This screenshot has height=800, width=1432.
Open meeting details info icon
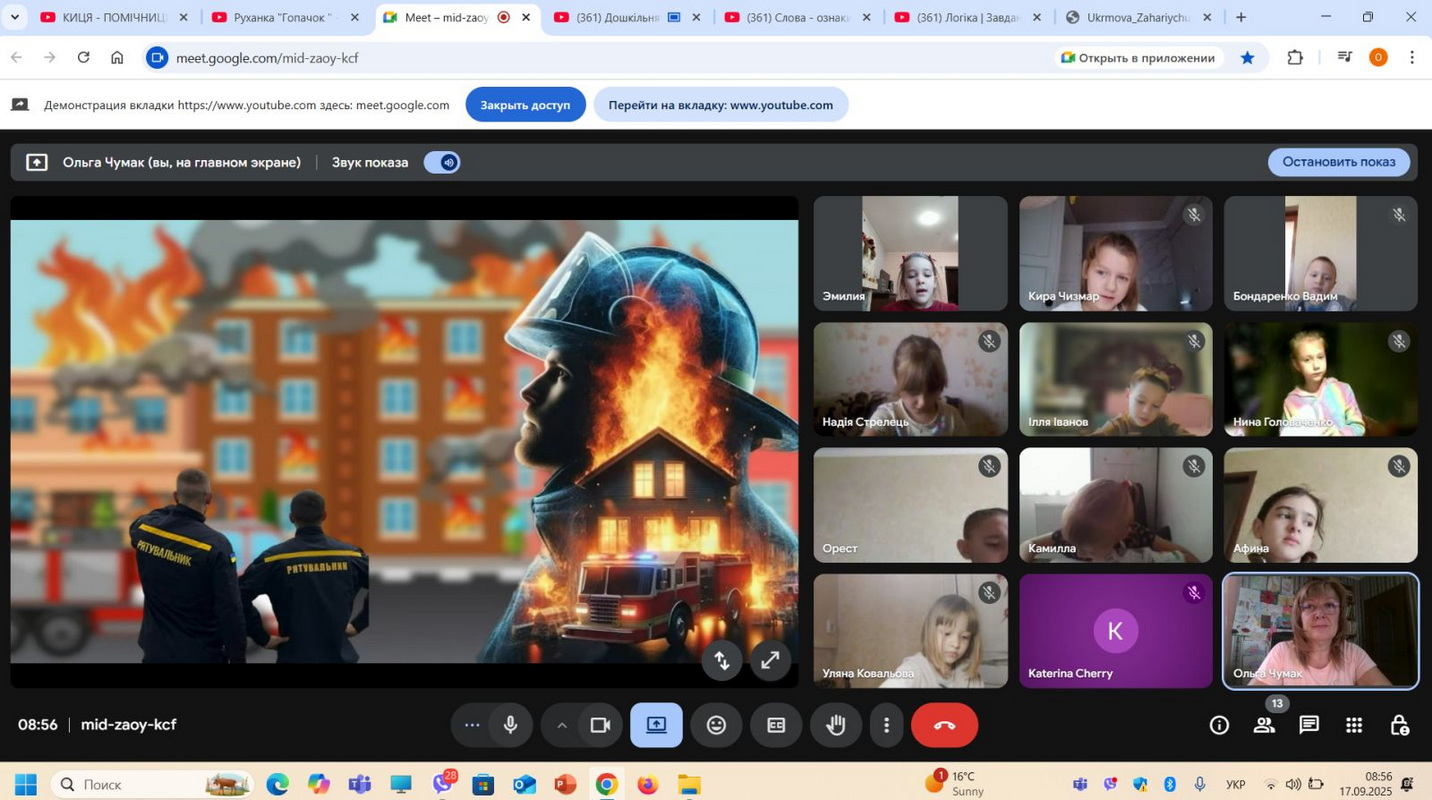[1219, 725]
